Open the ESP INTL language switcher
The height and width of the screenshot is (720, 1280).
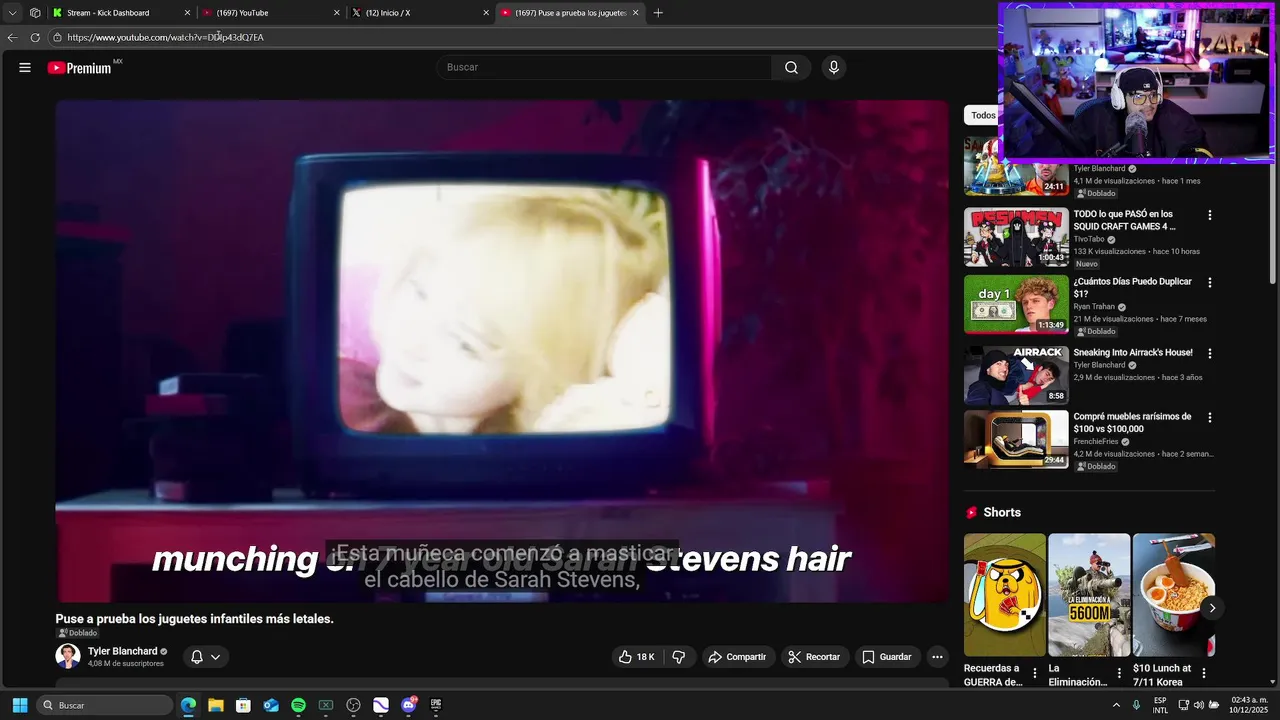[1160, 705]
